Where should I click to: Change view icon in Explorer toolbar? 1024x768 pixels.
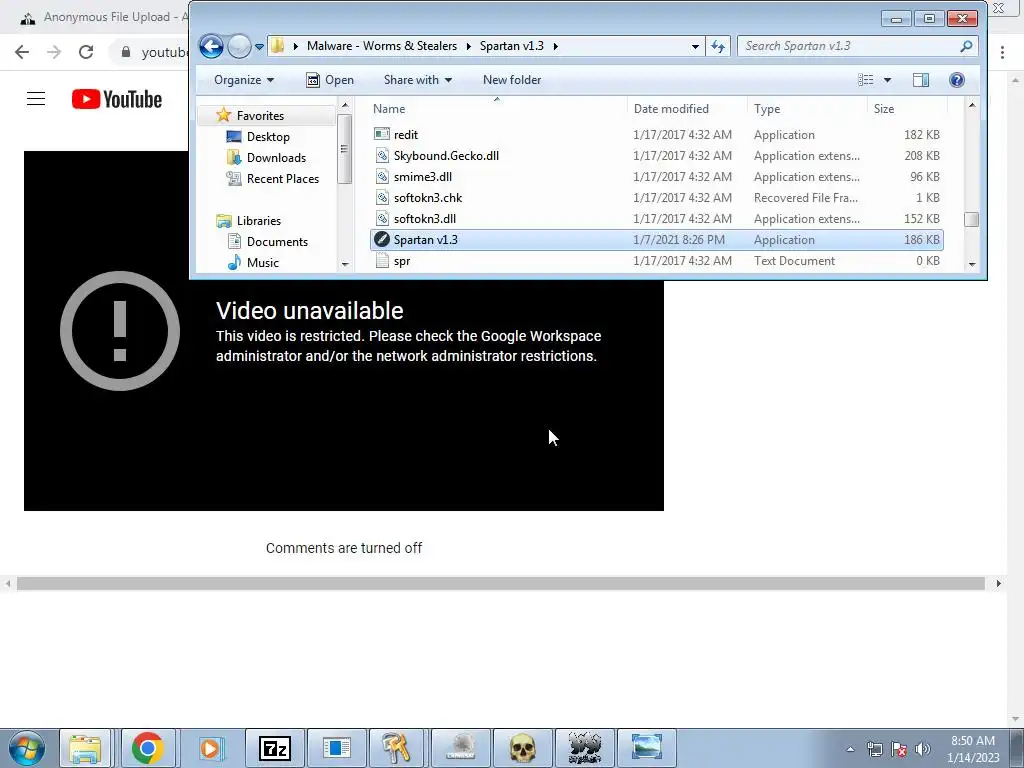coord(866,80)
